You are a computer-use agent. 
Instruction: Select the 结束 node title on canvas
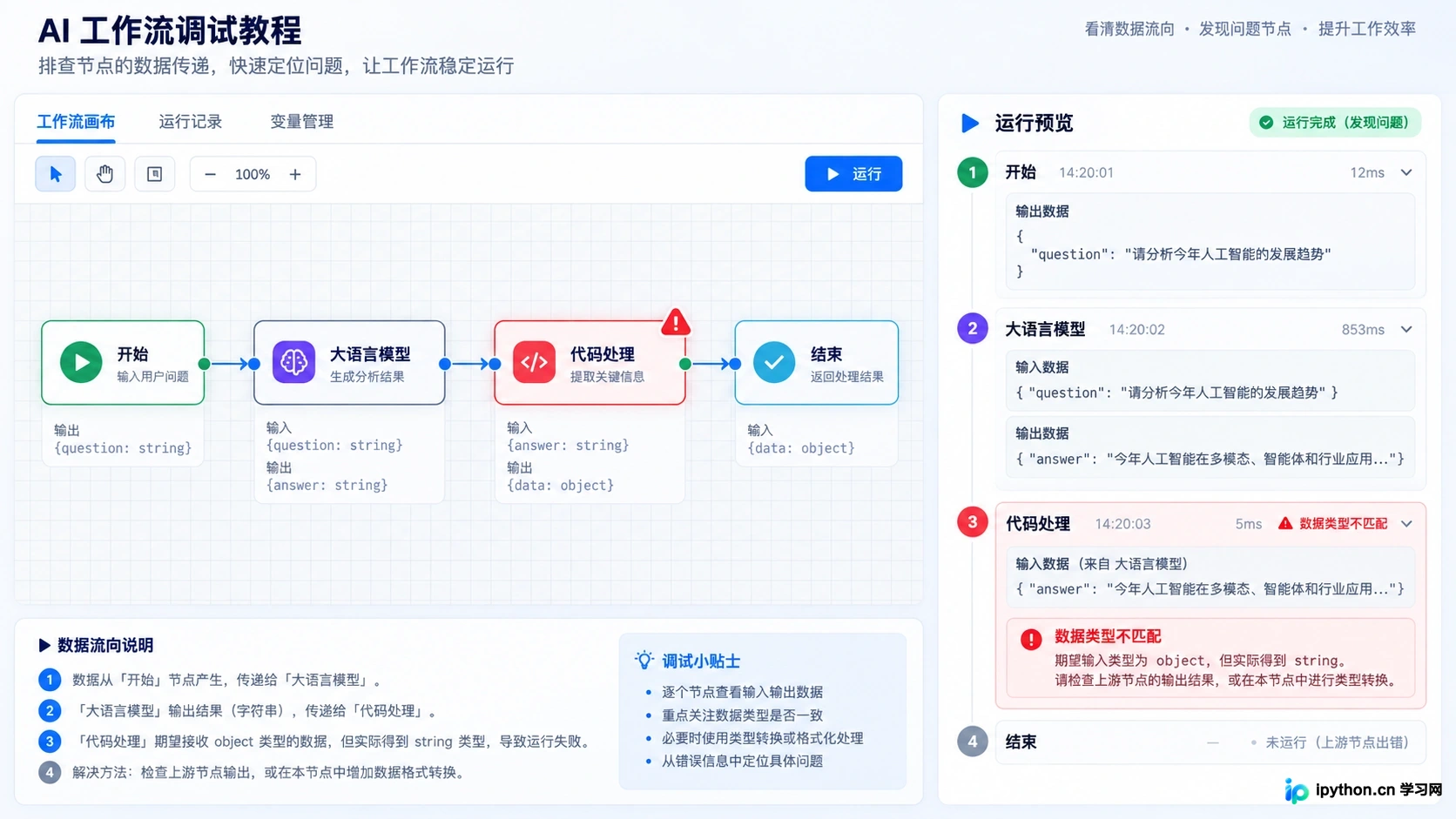tap(826, 354)
